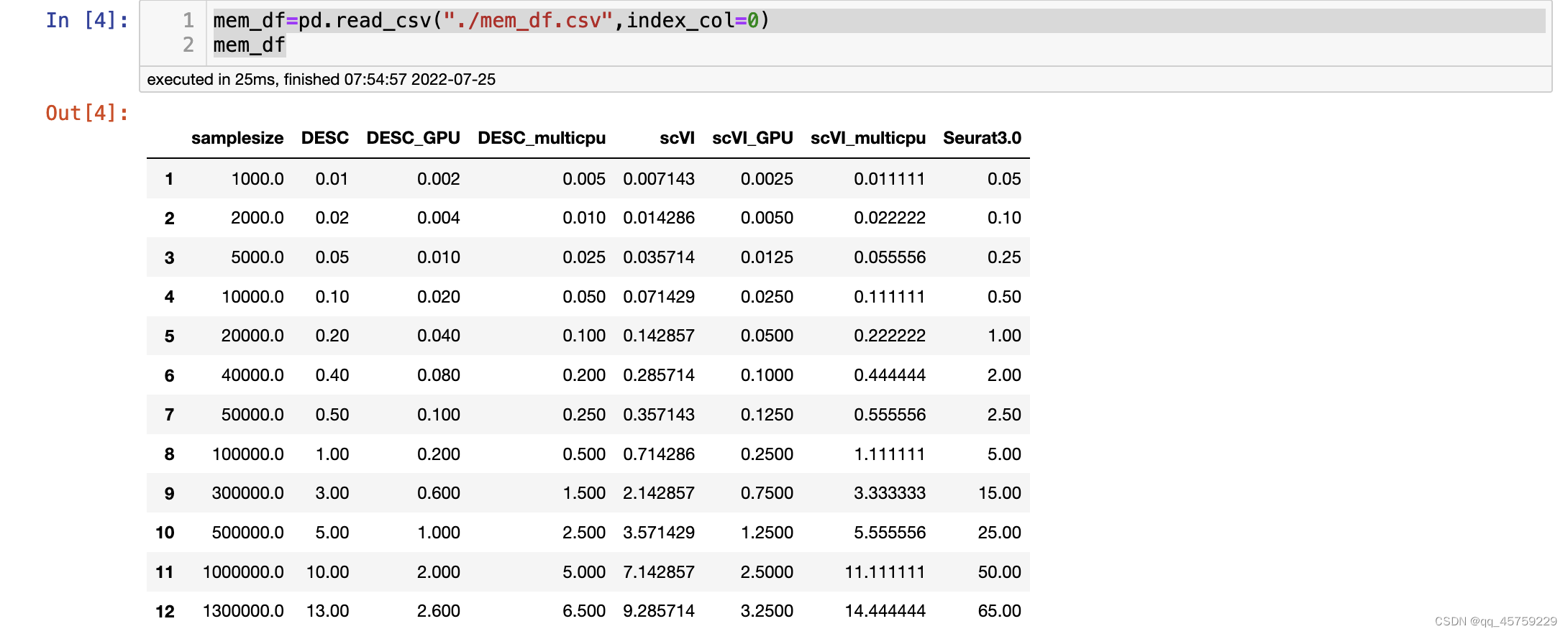Viewport: 1568px width, 634px height.
Task: Click scVI_multicpu value 0.444444
Action: click(x=890, y=375)
